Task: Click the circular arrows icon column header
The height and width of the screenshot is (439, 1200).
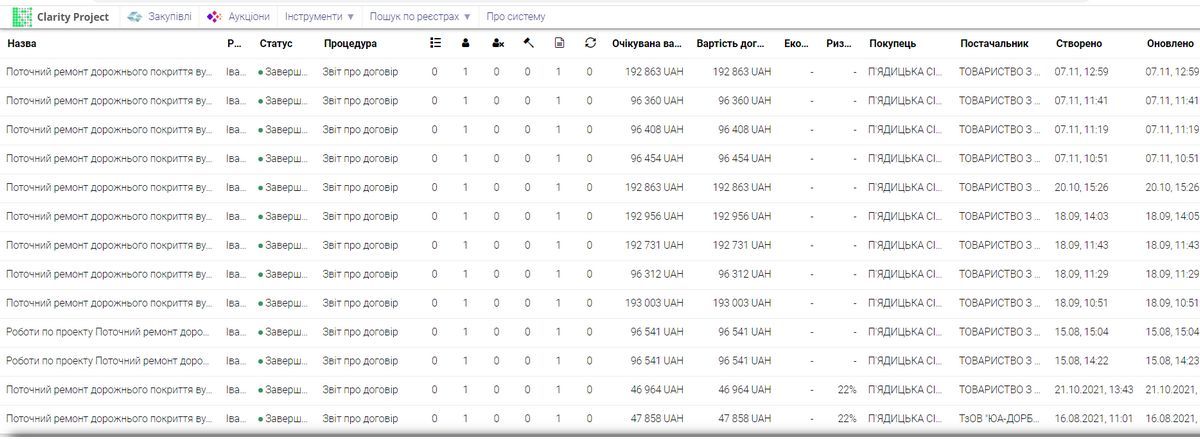Action: (590, 43)
